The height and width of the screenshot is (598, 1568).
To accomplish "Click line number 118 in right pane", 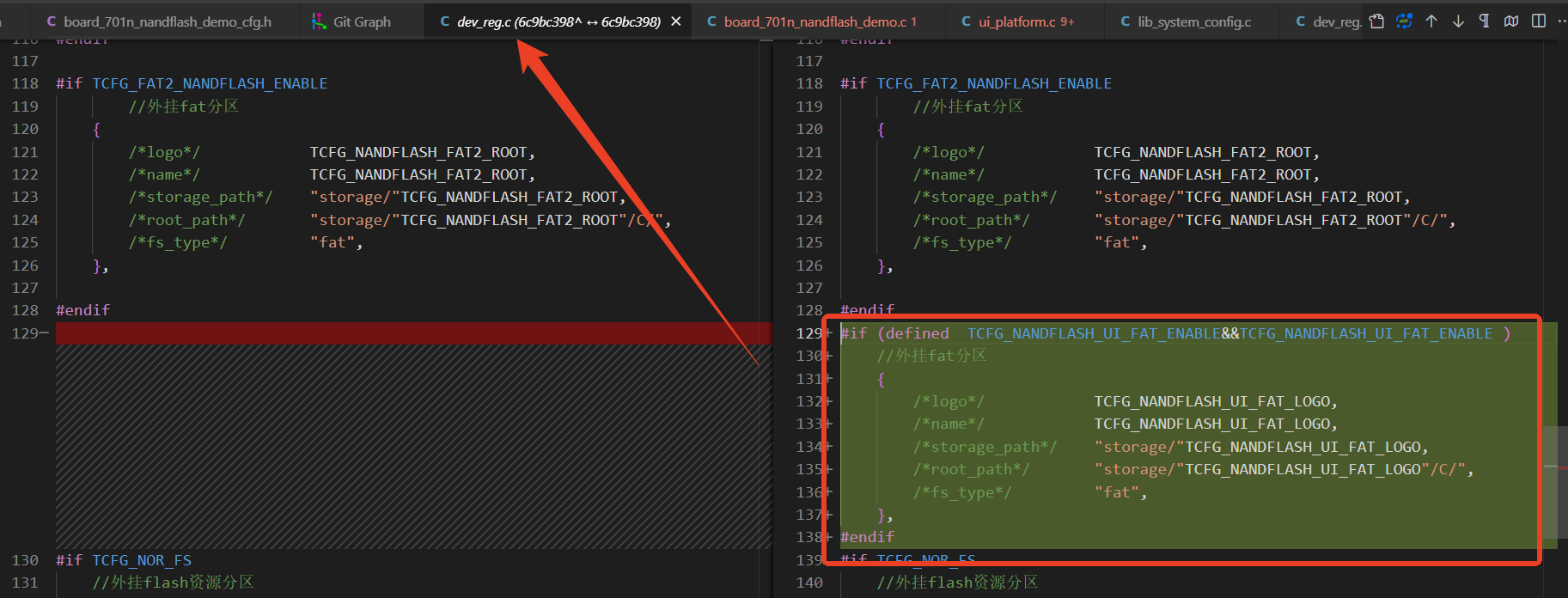I will [809, 83].
